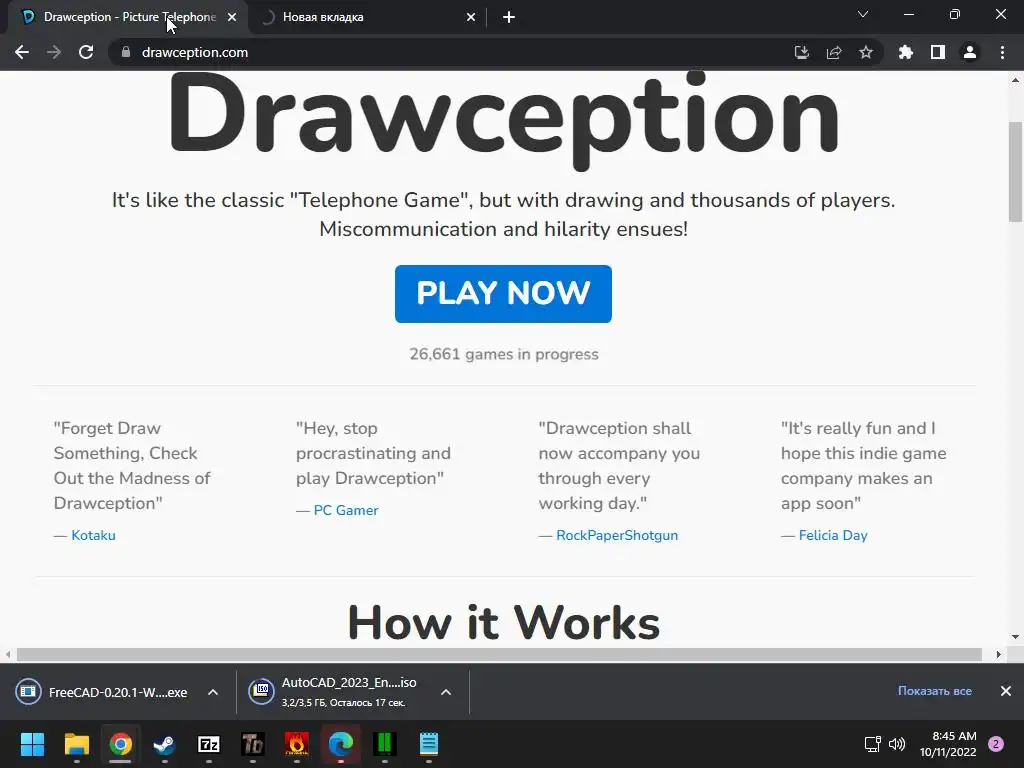Screen dimensions: 1024x768
Task: Open the RockPaperShotgun link
Action: click(617, 536)
